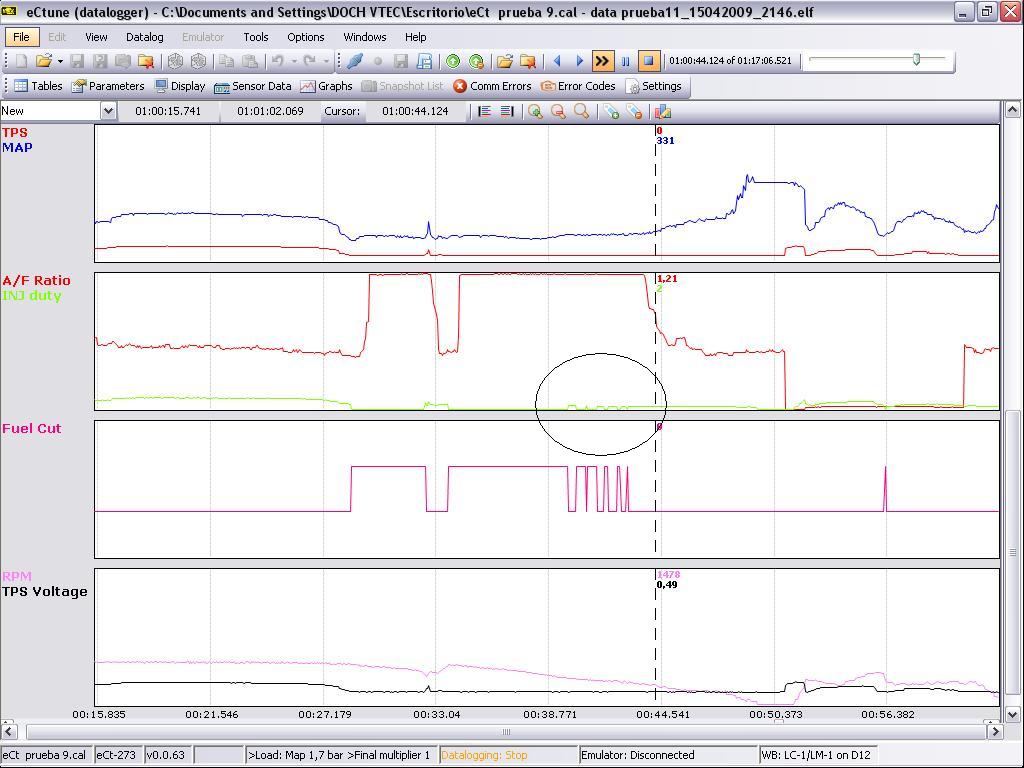Play the datalog forward
The height and width of the screenshot is (768, 1024).
point(579,61)
